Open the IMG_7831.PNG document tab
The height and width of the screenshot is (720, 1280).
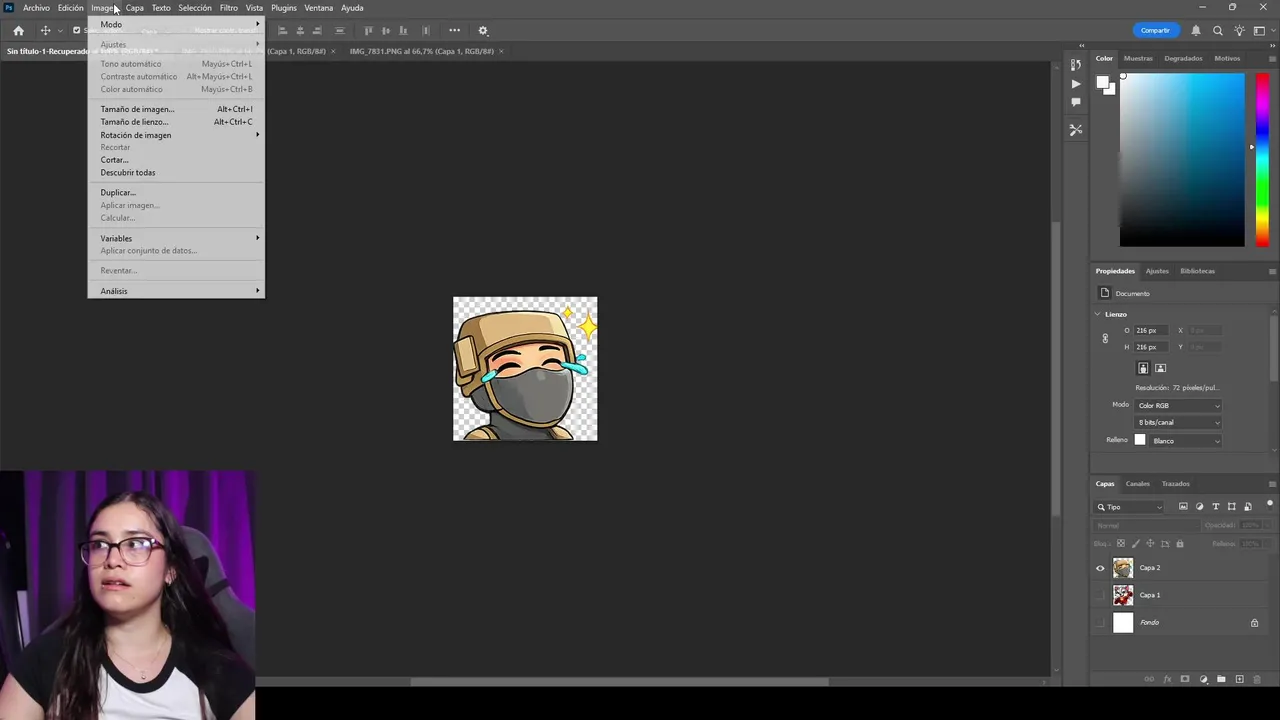click(x=421, y=51)
